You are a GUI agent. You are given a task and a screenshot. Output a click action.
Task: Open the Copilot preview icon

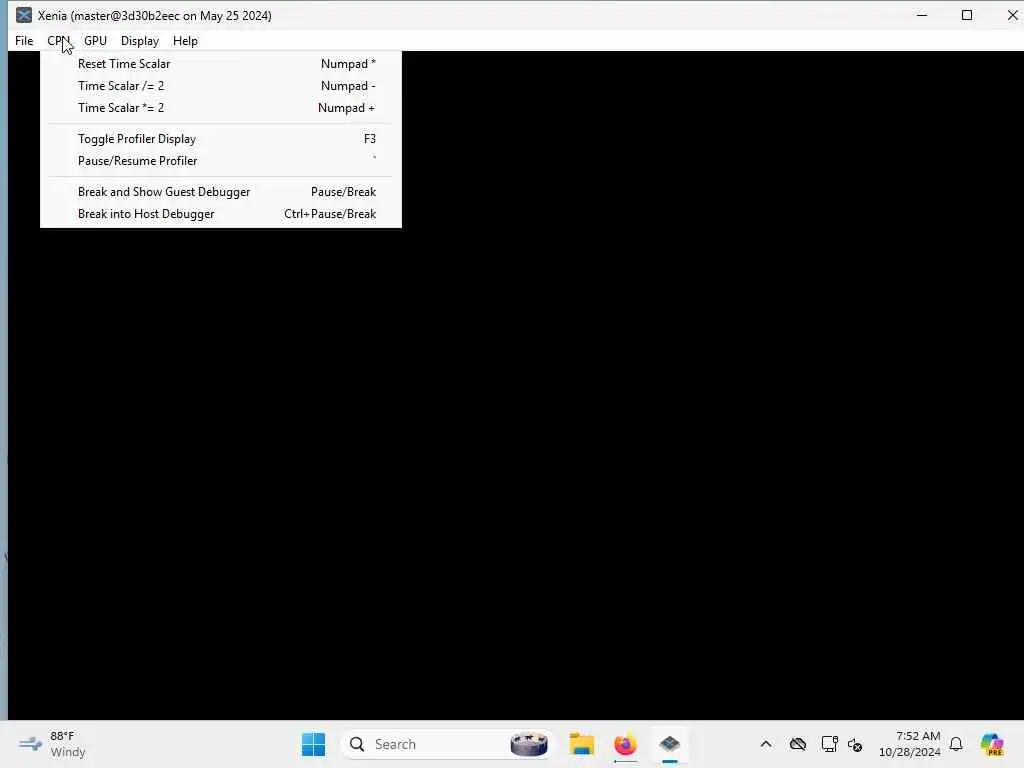992,744
